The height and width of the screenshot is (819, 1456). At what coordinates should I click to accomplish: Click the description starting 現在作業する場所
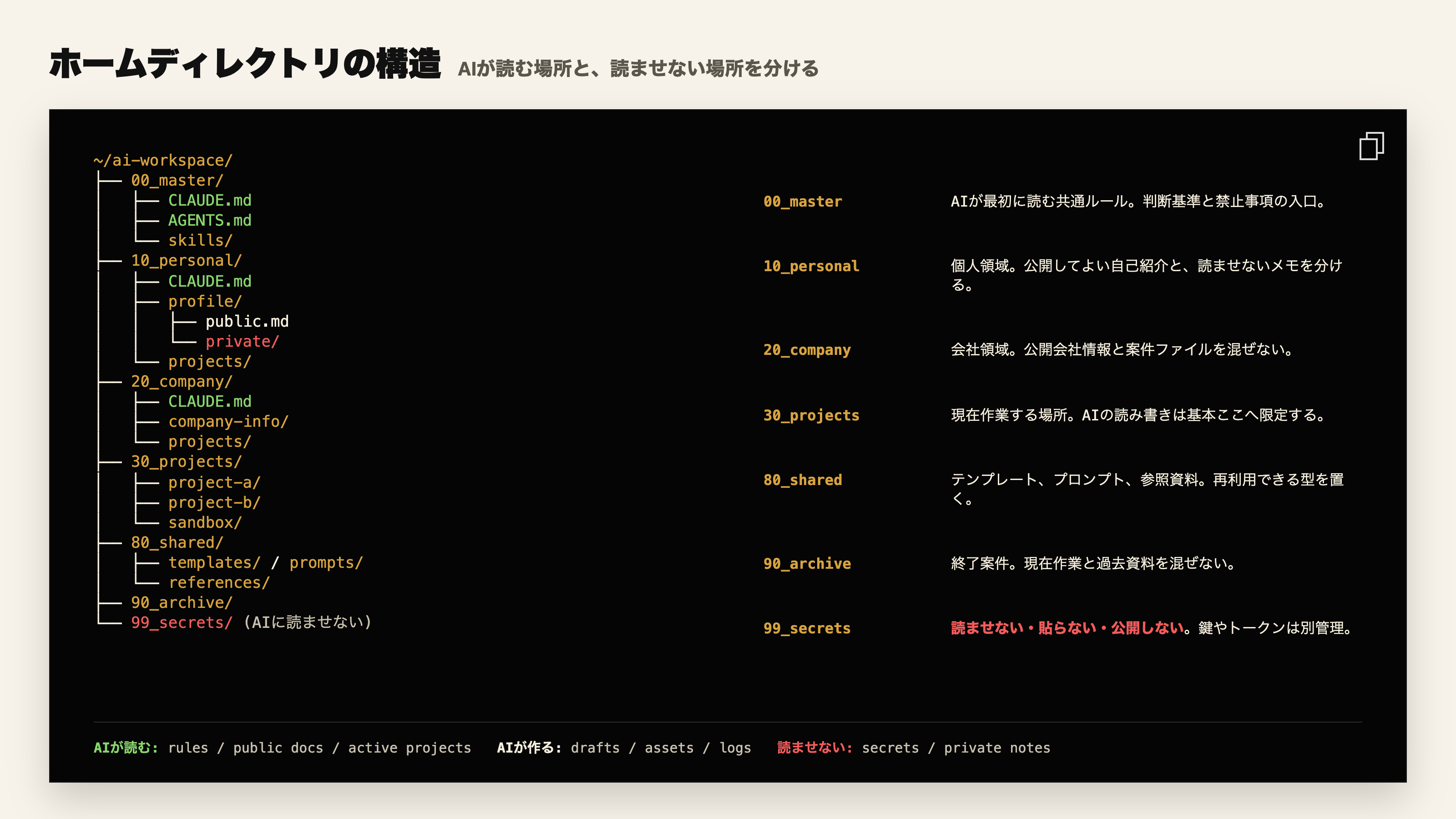tap(1138, 415)
